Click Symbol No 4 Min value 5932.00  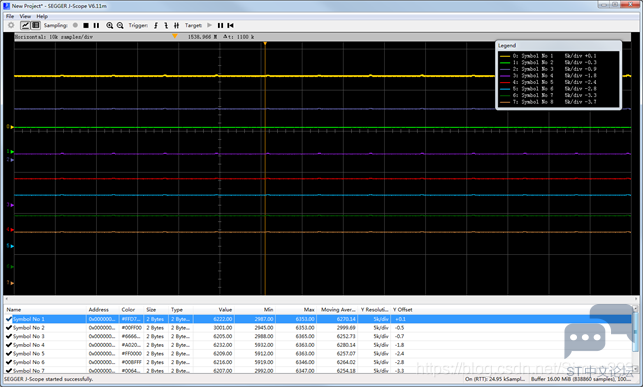pyautogui.click(x=264, y=345)
